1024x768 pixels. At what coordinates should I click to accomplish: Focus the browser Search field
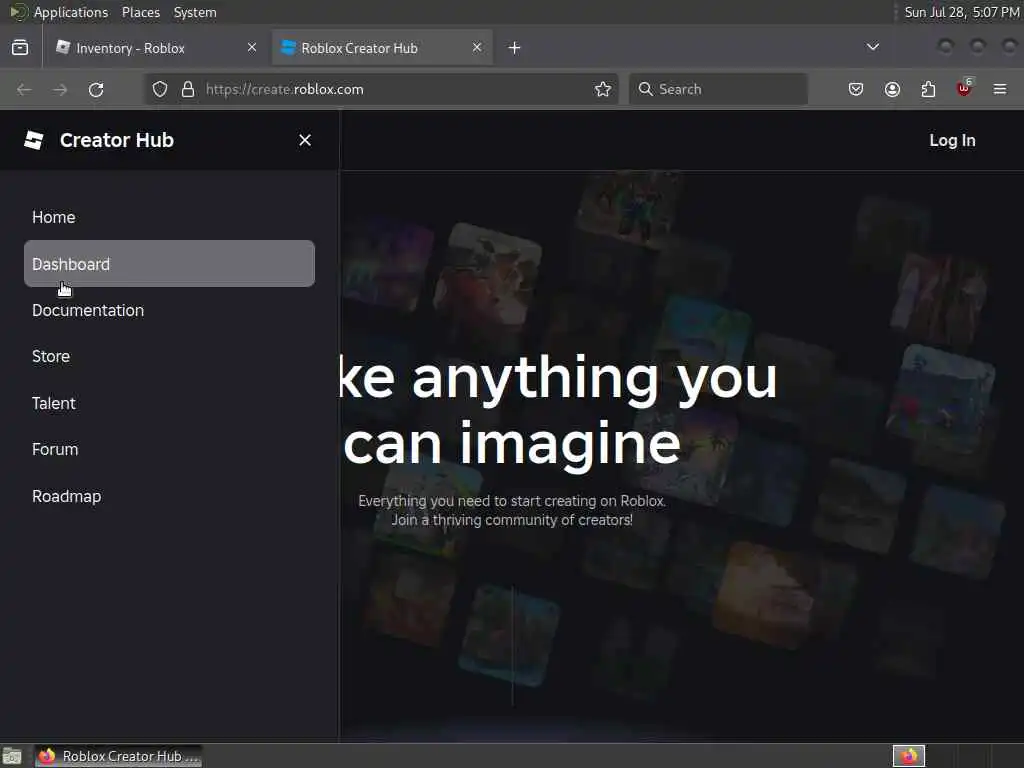point(718,89)
